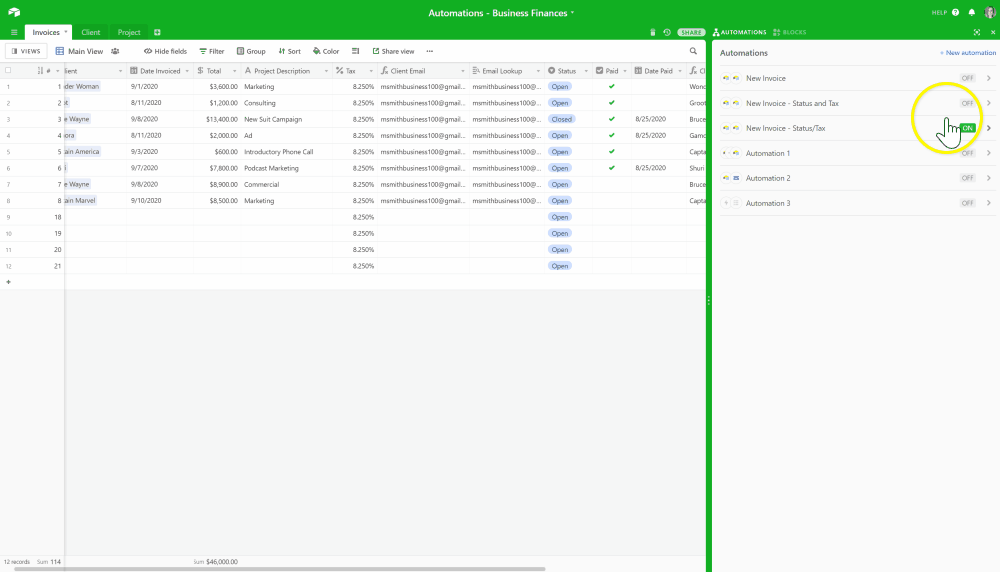This screenshot has width=1000, height=572.
Task: Open the Date Invoiced column dropdown
Action: 187,71
